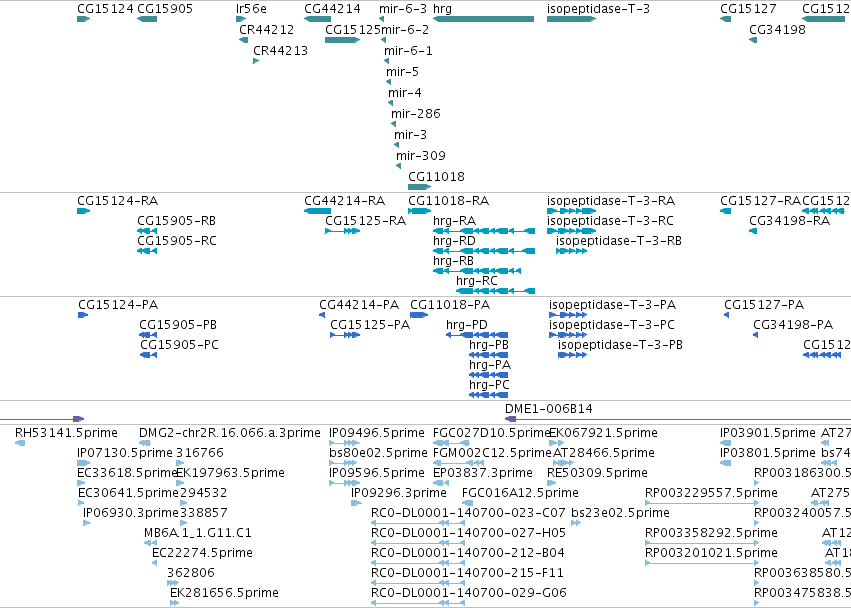This screenshot has width=851, height=608.
Task: Click the CG11018 gene label
Action: (x=436, y=176)
